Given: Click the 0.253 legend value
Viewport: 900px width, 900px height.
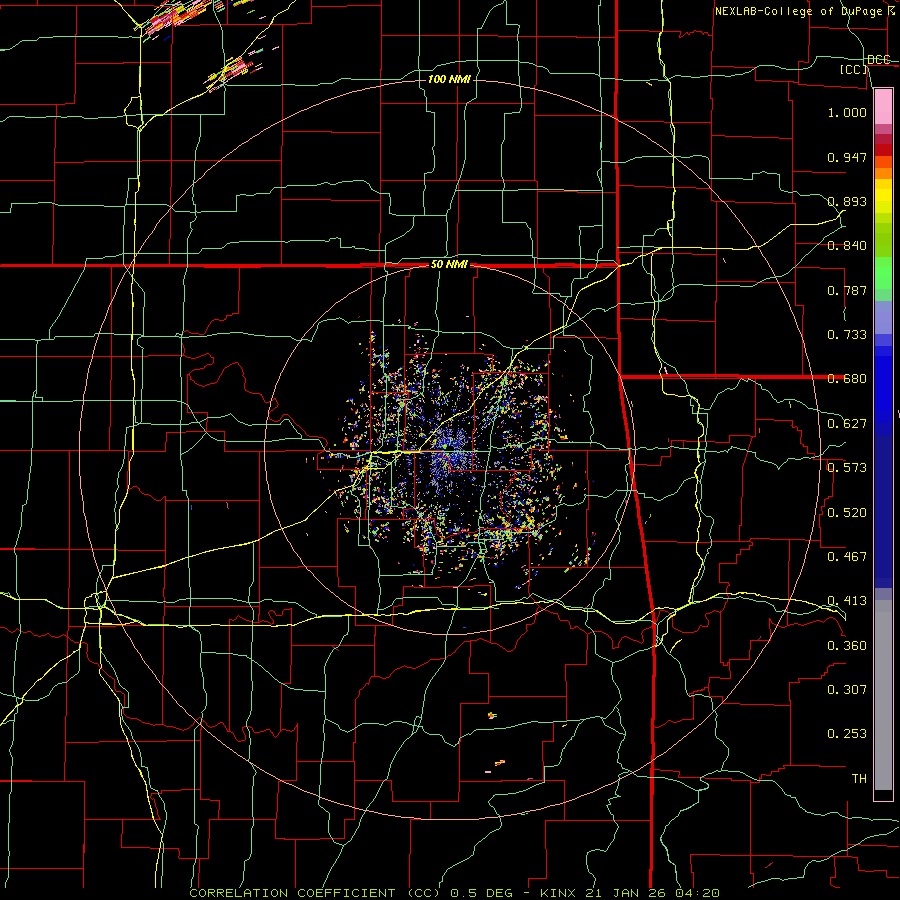Looking at the screenshot, I should tap(847, 734).
